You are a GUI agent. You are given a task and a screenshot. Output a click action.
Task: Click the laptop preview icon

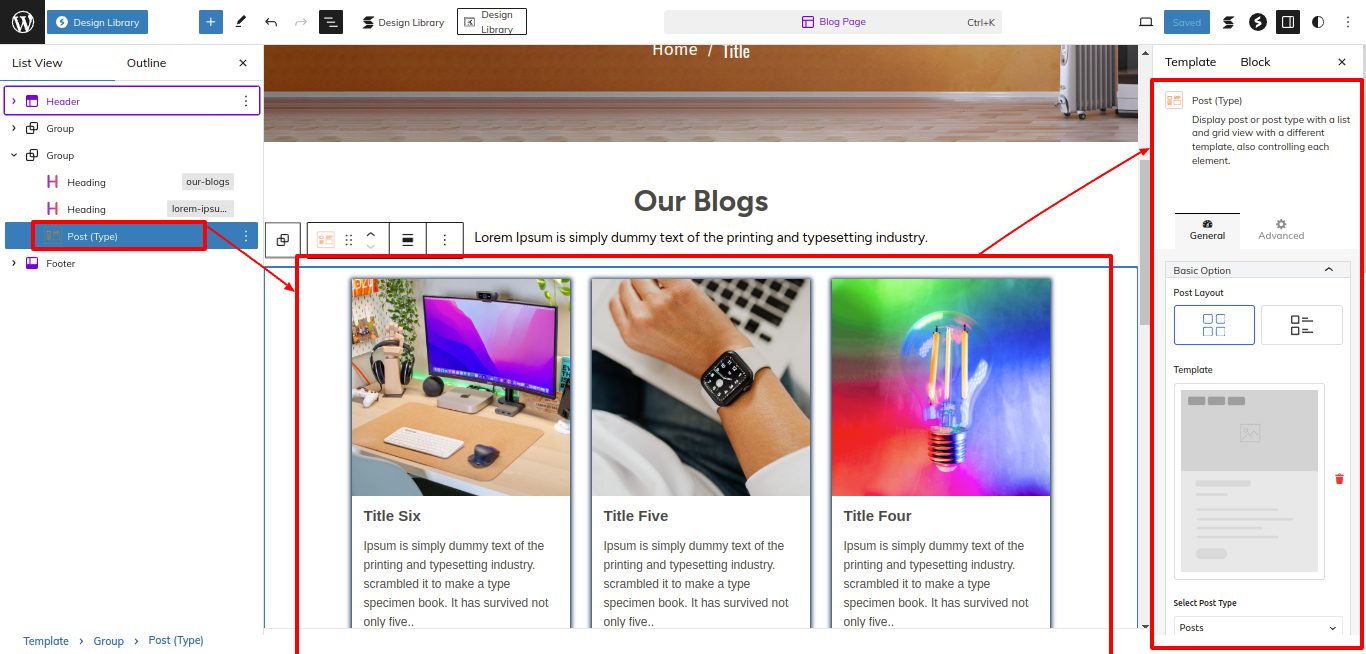click(1146, 22)
